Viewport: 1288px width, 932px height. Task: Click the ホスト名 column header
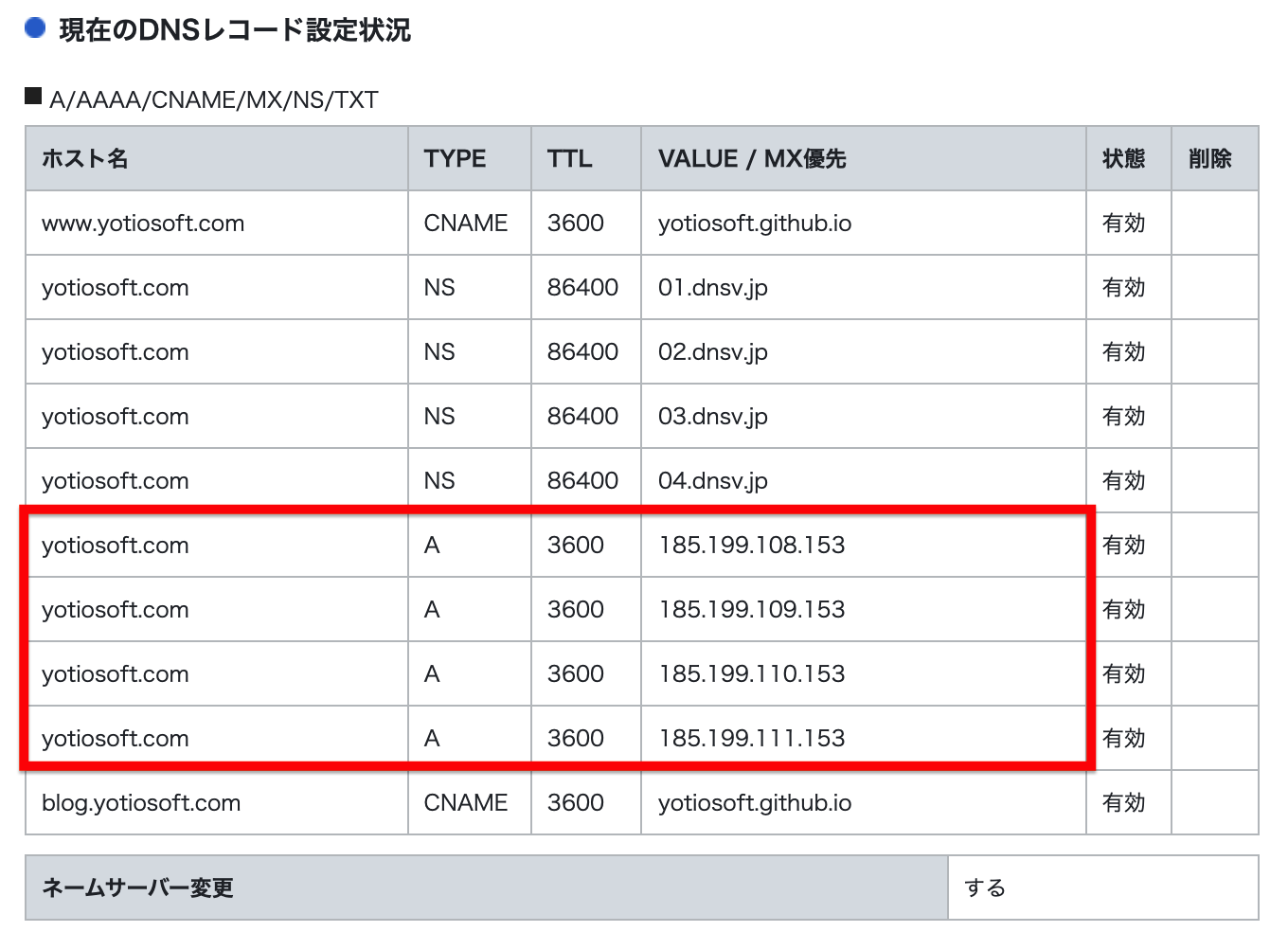217,158
